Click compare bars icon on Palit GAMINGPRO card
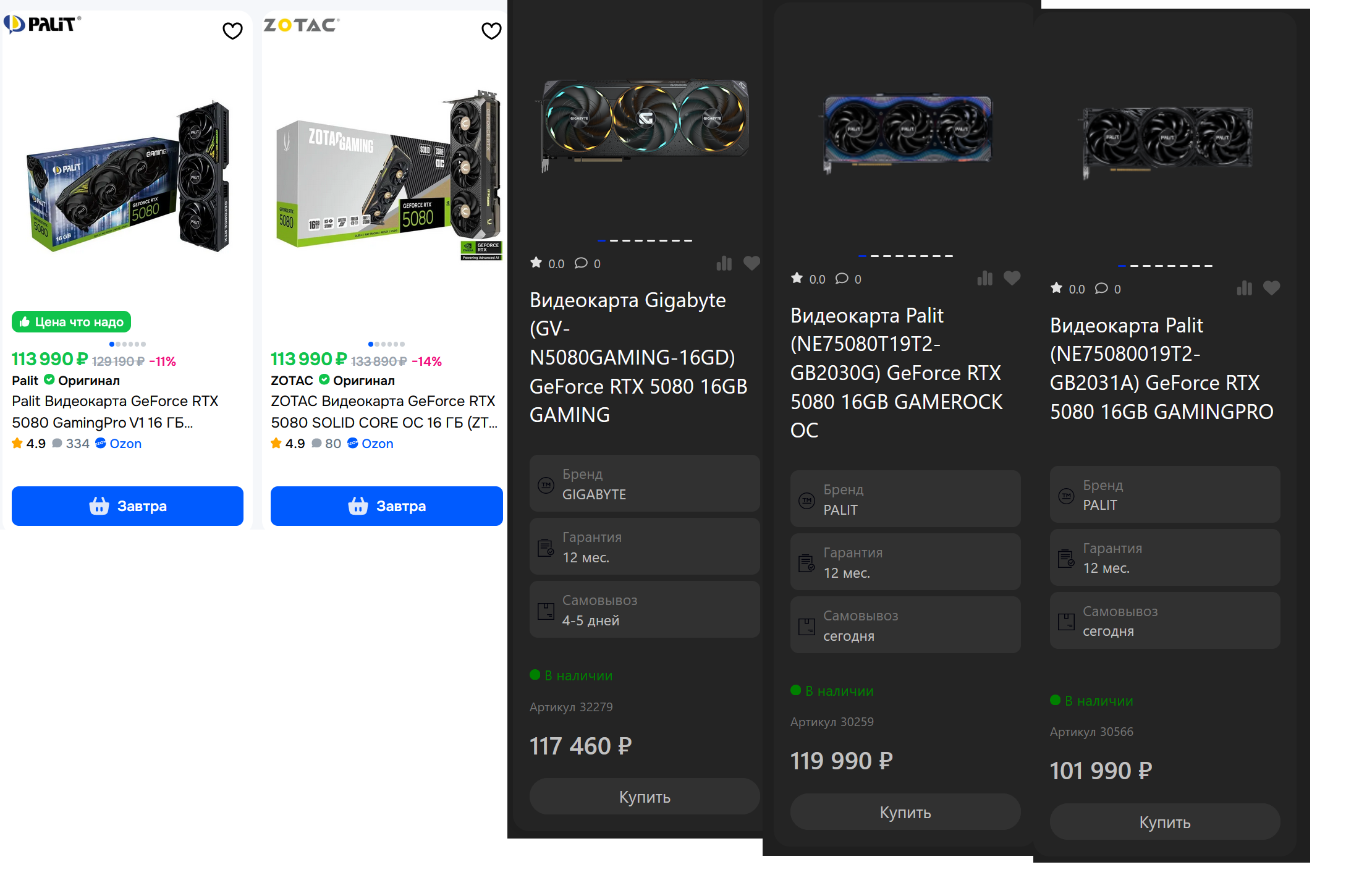Screen dimensions: 1346x896 pos(1245,289)
